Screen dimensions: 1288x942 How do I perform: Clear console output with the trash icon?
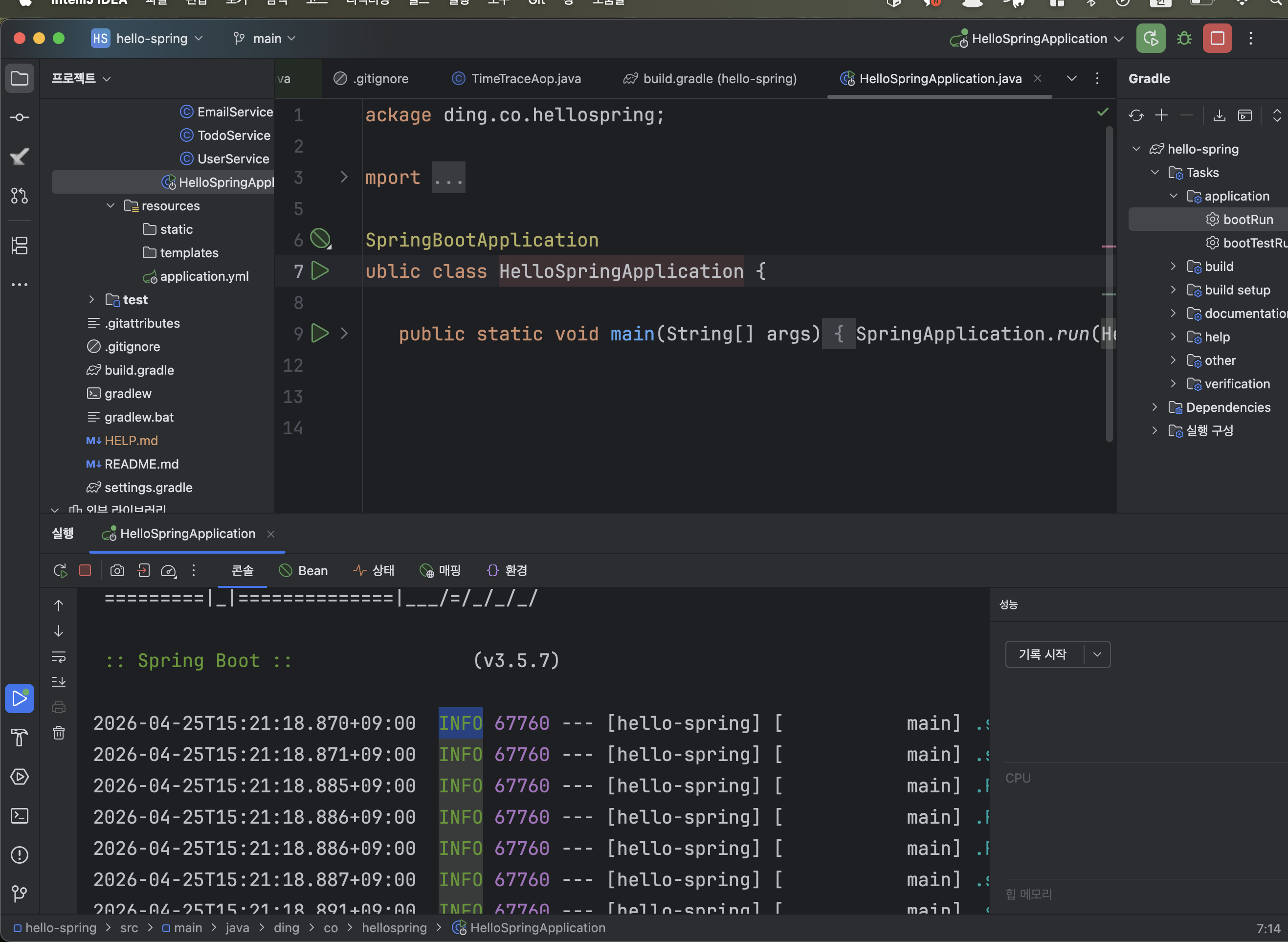(x=59, y=733)
